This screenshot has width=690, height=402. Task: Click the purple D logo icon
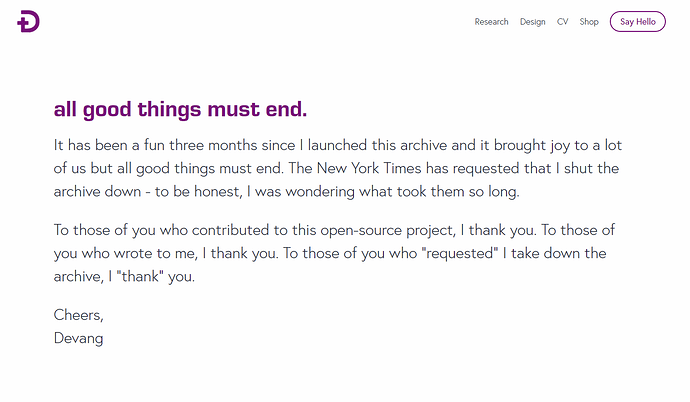[x=28, y=22]
